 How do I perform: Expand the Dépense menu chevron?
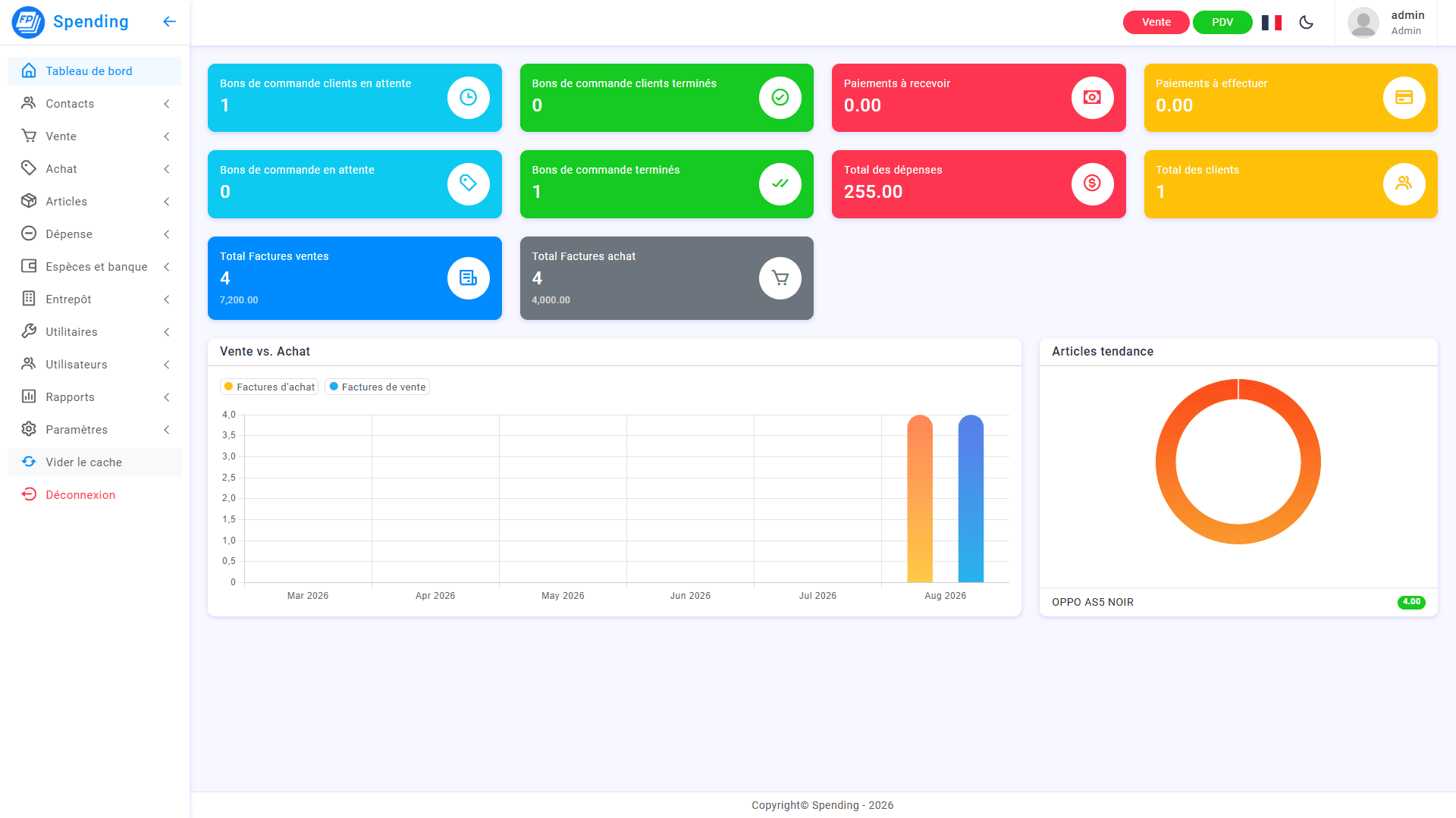tap(167, 234)
